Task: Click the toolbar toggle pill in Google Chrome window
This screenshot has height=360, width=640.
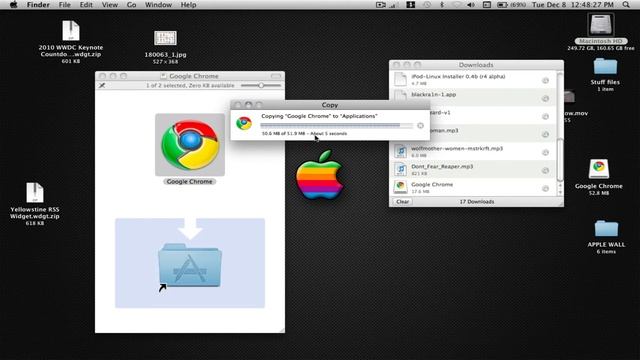Action: 276,76
